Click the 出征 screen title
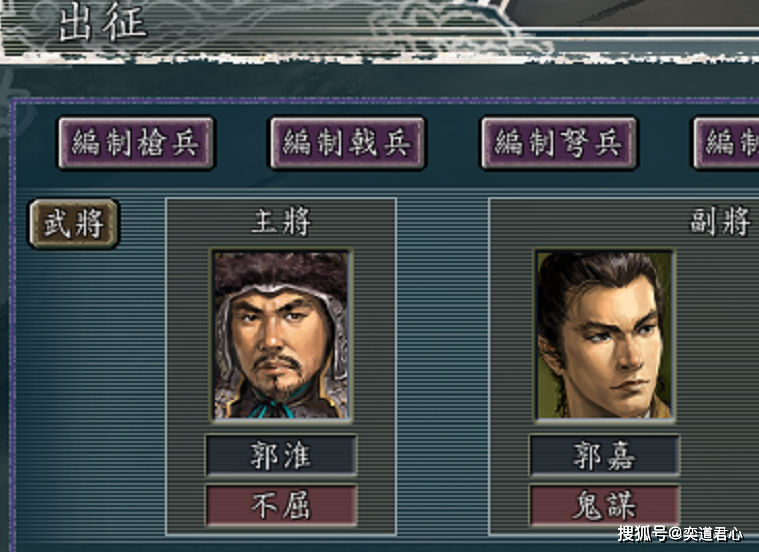The width and height of the screenshot is (759, 552). click(x=103, y=23)
